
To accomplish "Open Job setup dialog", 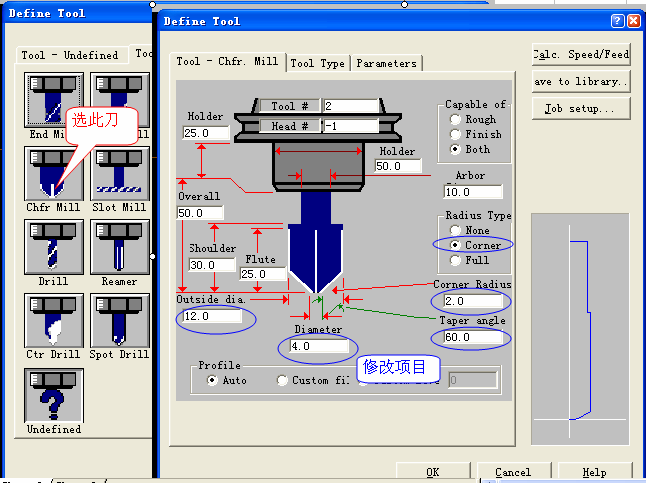I will [x=581, y=109].
